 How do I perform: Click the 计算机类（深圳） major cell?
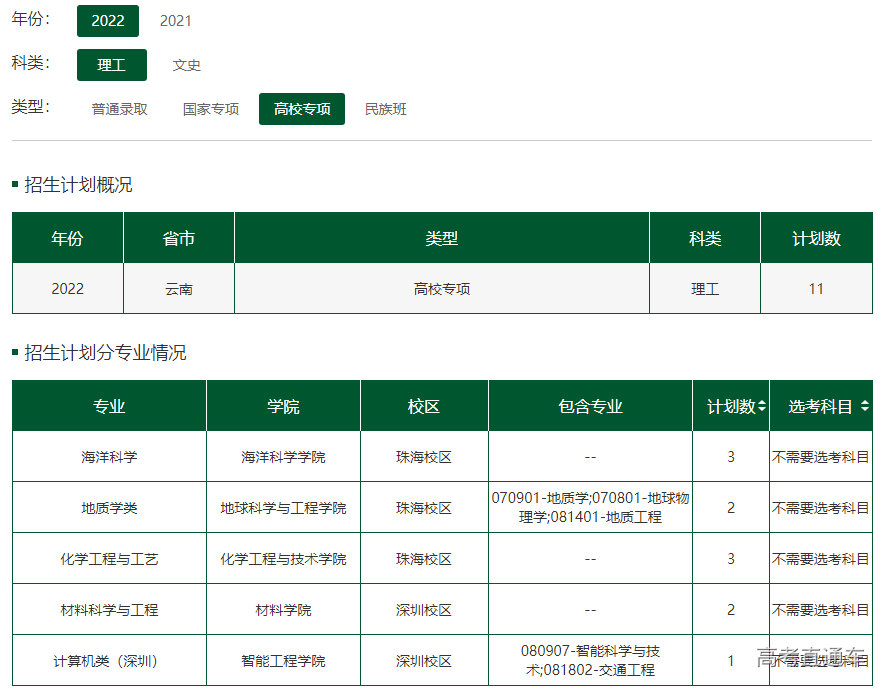pyautogui.click(x=109, y=661)
